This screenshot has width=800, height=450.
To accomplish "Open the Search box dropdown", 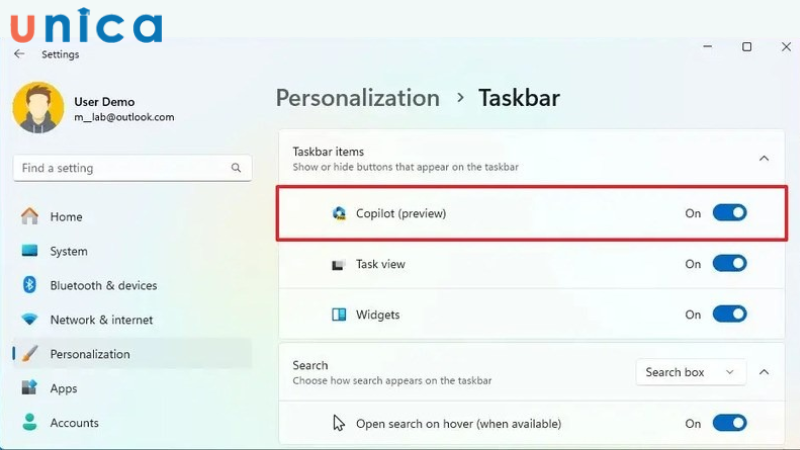I will click(x=691, y=372).
